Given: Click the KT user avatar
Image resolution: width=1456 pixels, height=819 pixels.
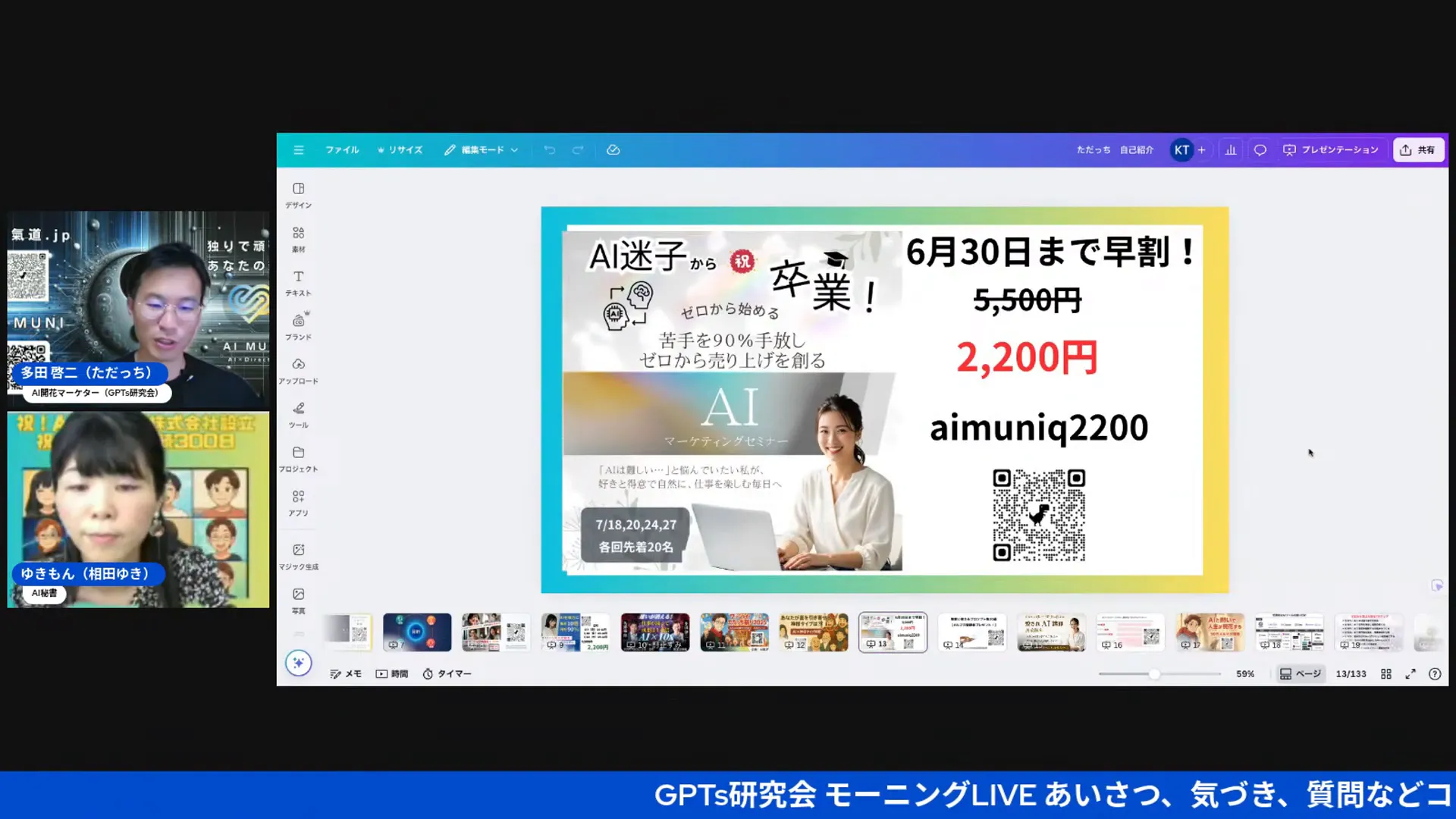Looking at the screenshot, I should coord(1181,150).
